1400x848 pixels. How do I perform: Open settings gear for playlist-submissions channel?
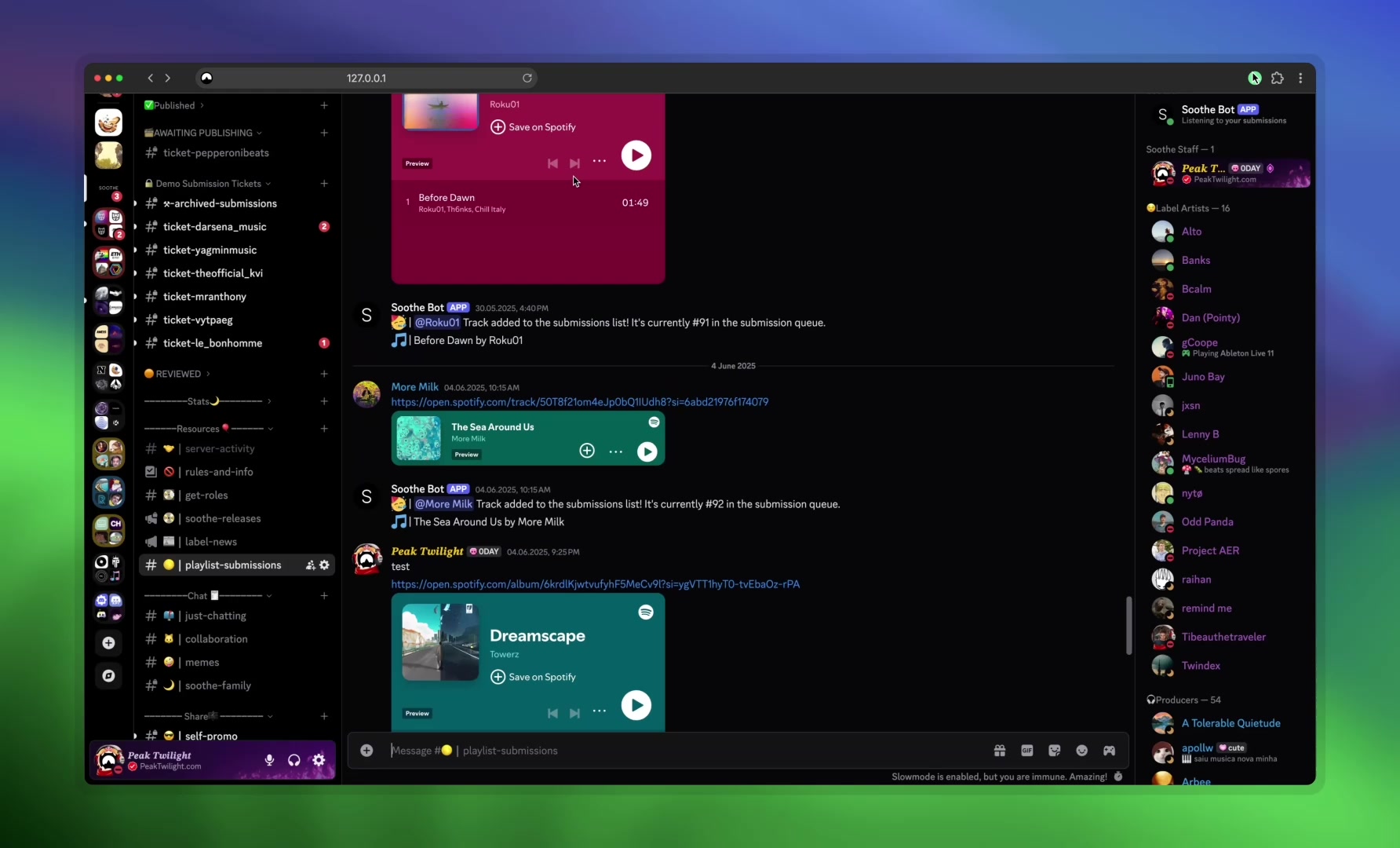click(324, 565)
